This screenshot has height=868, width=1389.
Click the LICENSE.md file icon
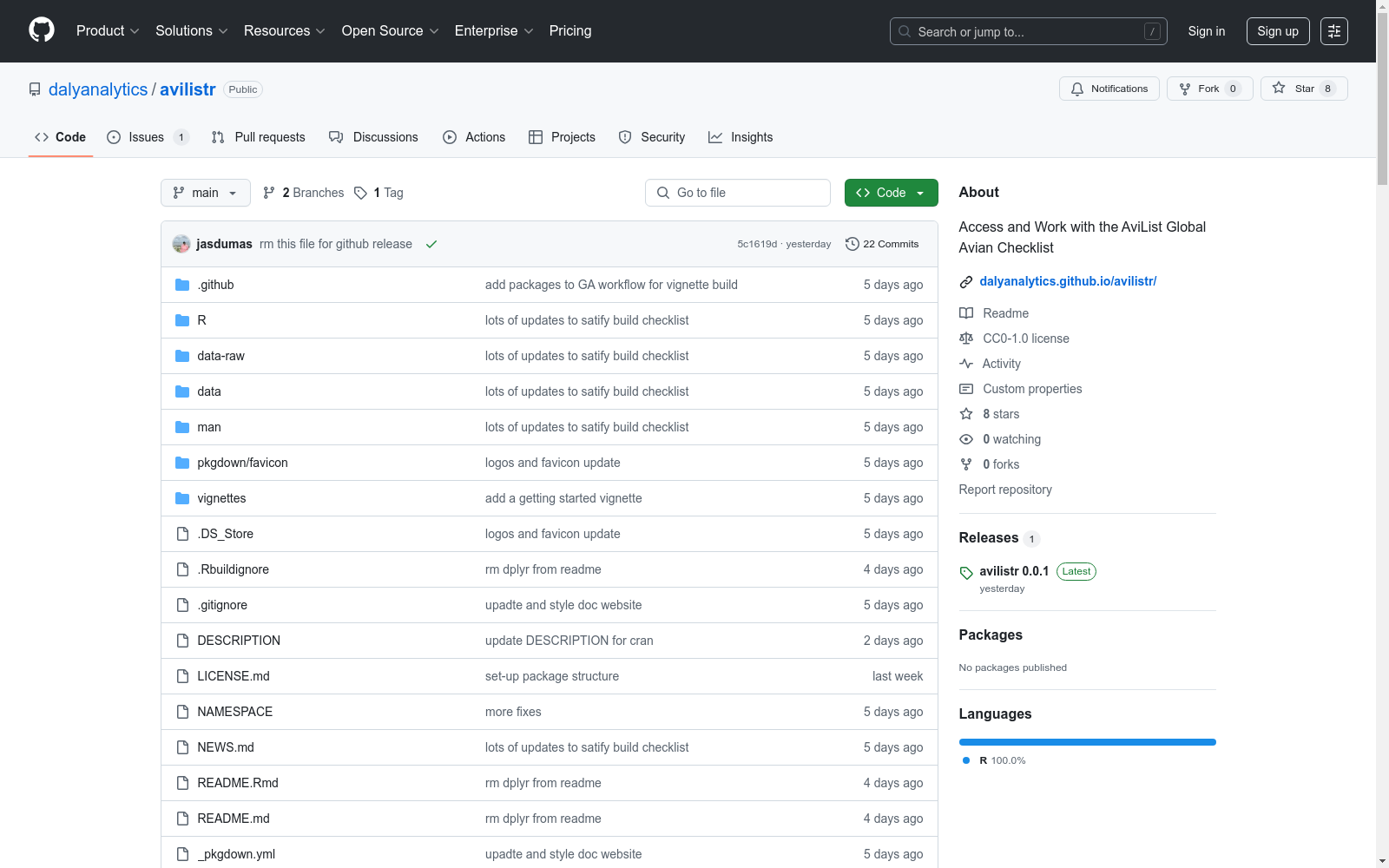[182, 676]
